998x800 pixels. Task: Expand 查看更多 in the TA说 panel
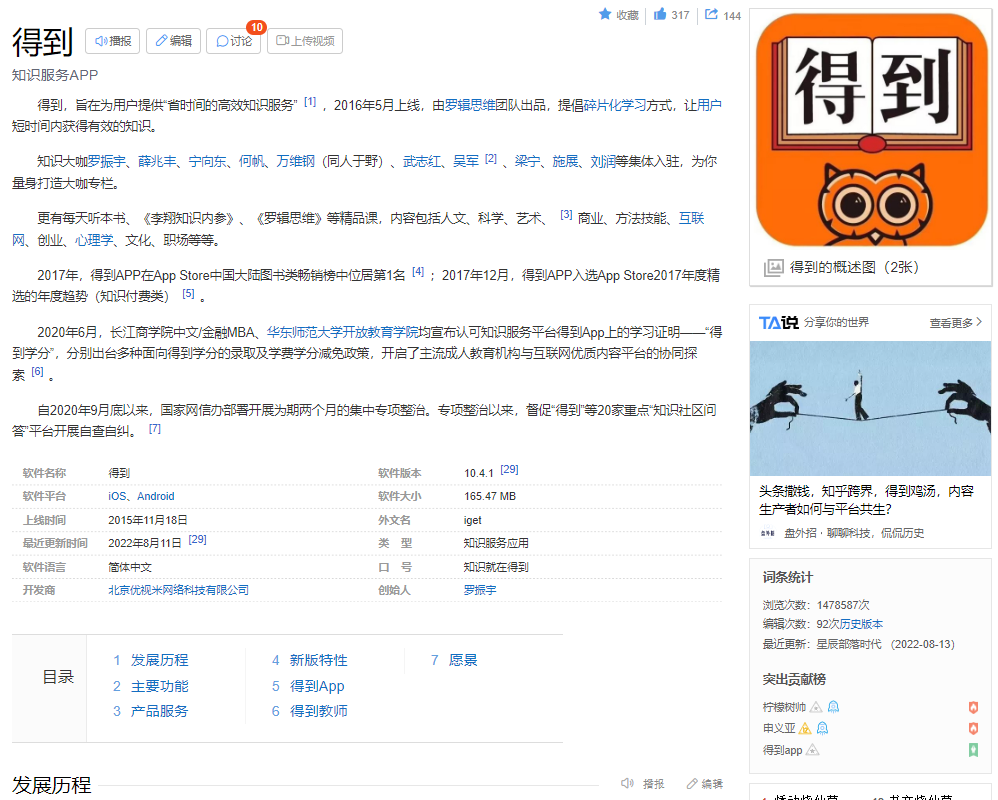pos(955,323)
